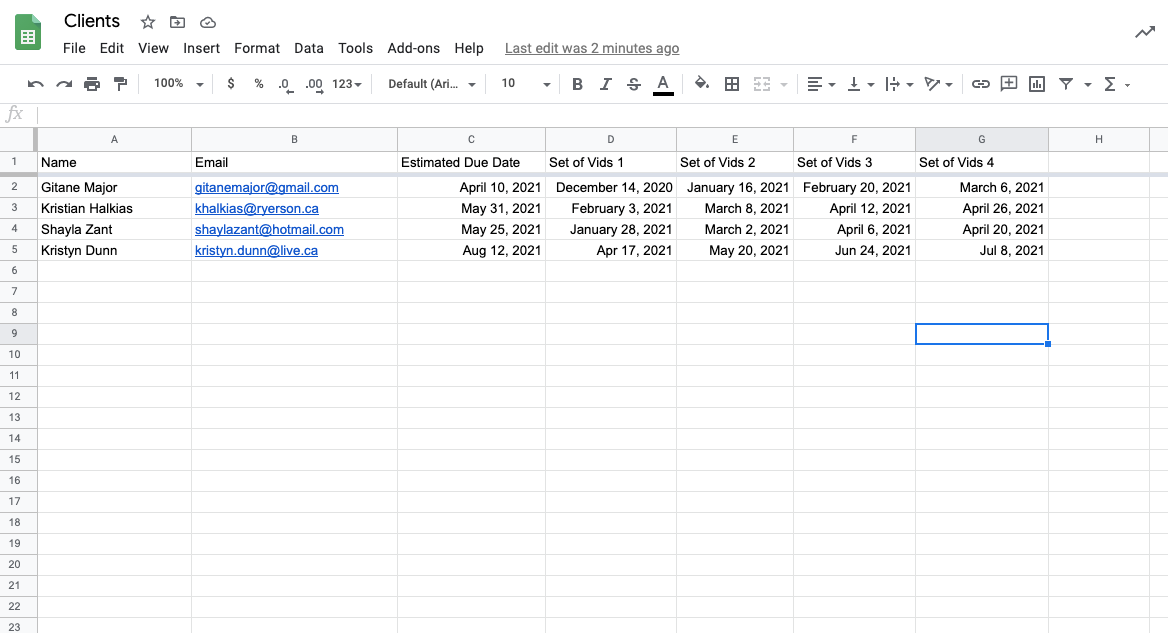Viewport: 1168px width, 633px height.
Task: Click shaylazant@hotmail.com email link
Action: 270,229
